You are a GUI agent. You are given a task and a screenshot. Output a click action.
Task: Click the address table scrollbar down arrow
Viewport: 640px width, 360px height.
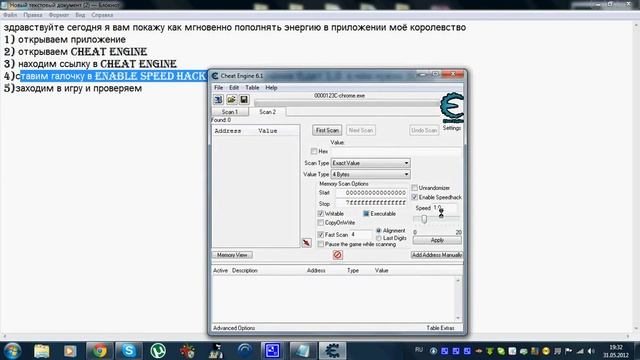pos(458,318)
